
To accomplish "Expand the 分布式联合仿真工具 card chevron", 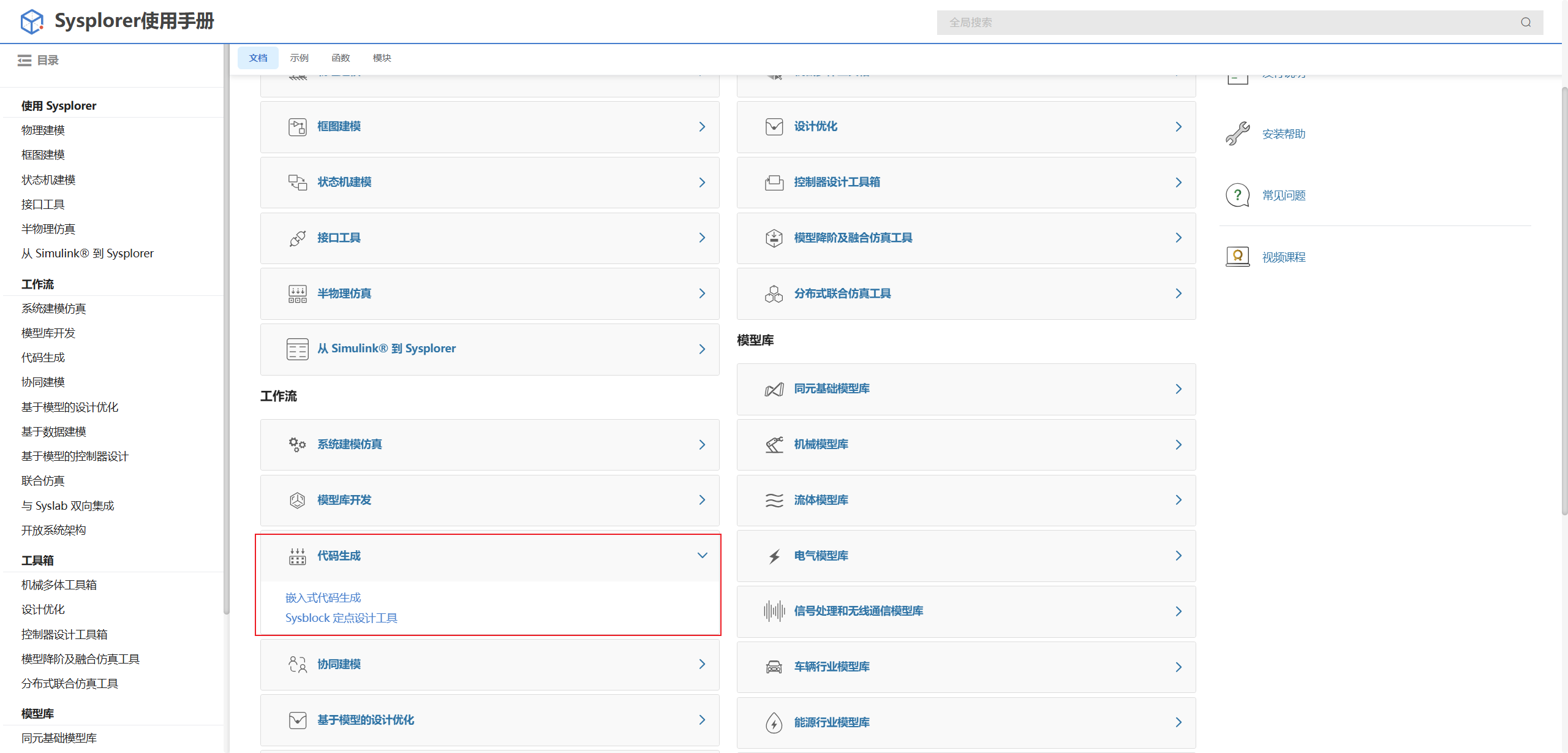I will click(1179, 293).
